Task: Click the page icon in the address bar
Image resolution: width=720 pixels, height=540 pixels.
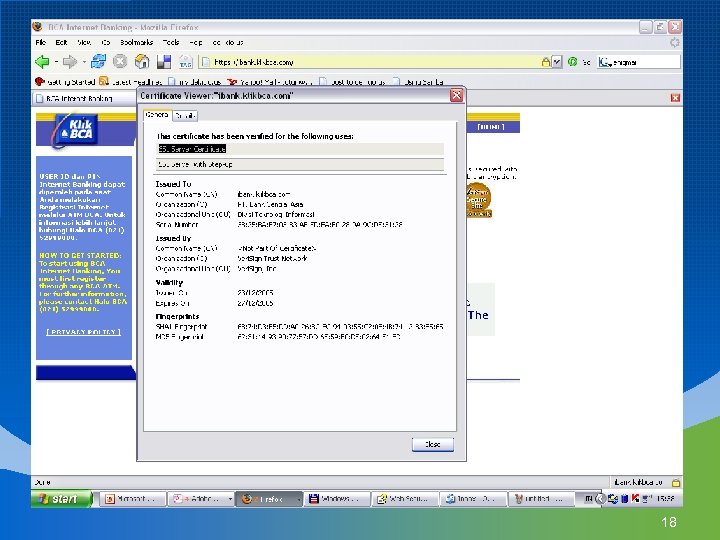Action: (206, 62)
